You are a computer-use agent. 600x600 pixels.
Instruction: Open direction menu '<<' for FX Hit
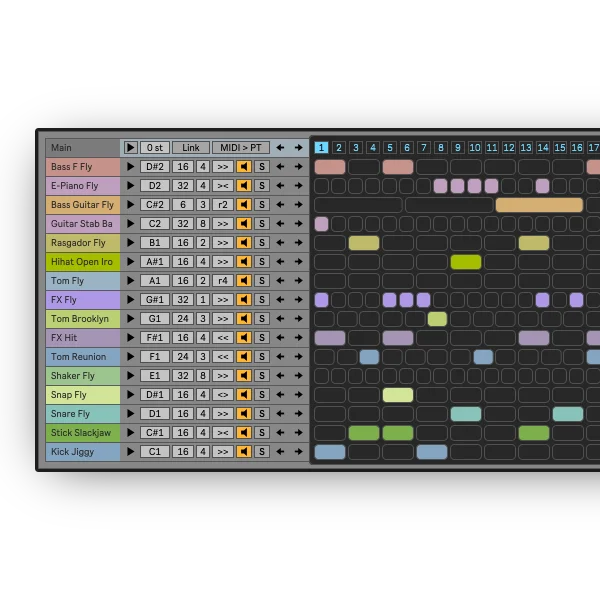click(223, 338)
